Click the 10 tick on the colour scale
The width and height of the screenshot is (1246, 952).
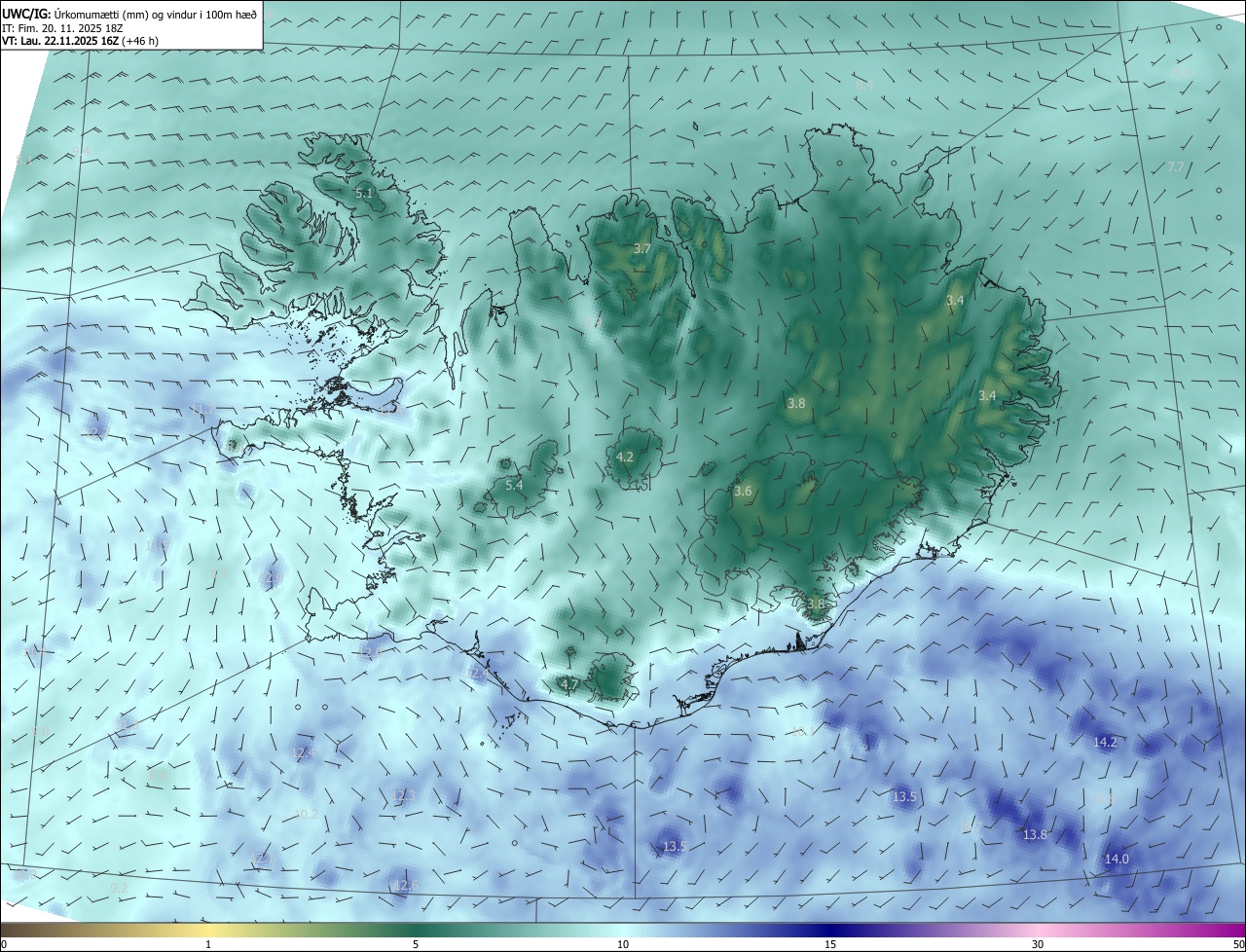click(623, 944)
